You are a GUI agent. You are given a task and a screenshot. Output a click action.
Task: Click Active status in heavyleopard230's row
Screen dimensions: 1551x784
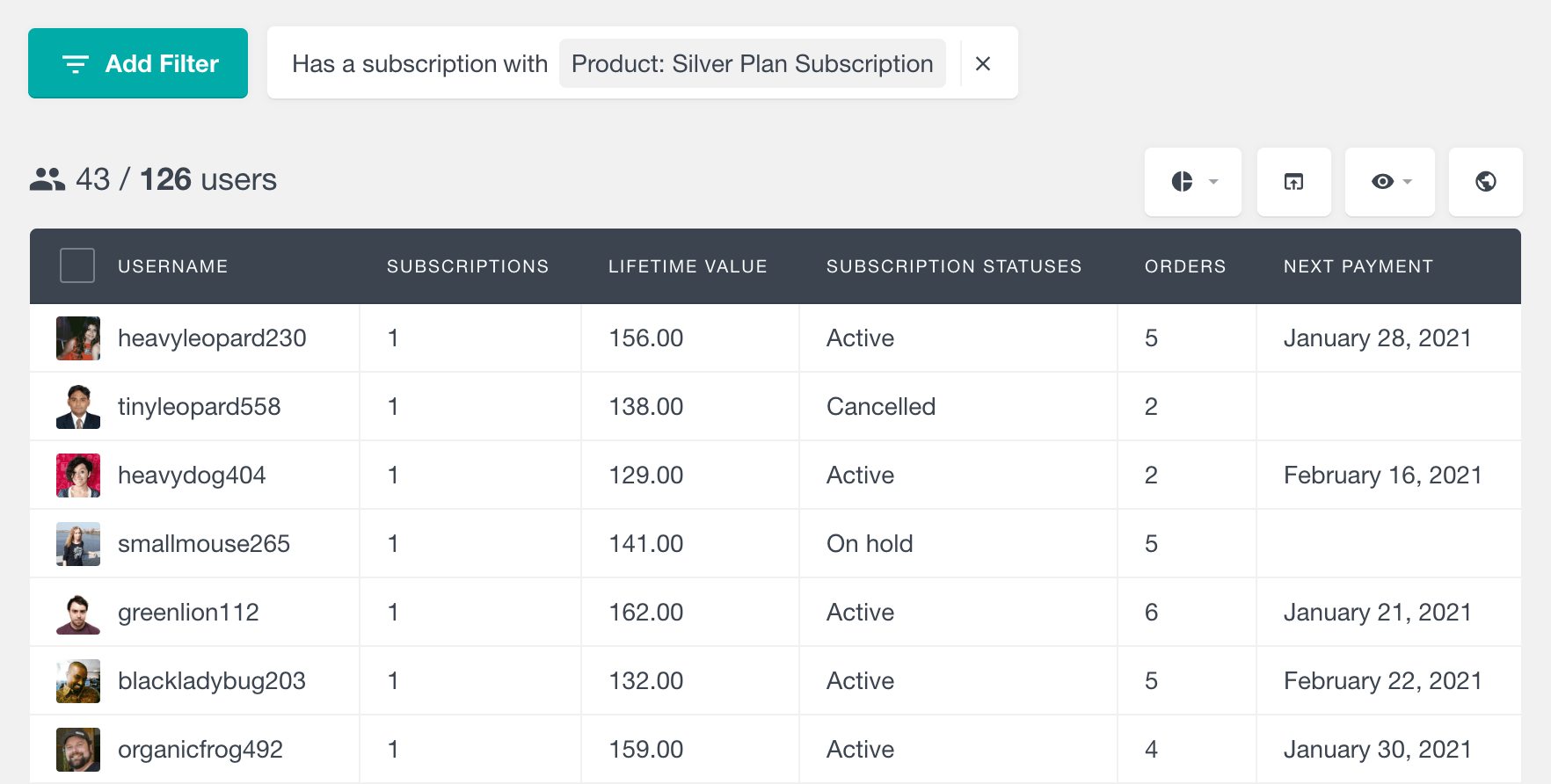[860, 338]
